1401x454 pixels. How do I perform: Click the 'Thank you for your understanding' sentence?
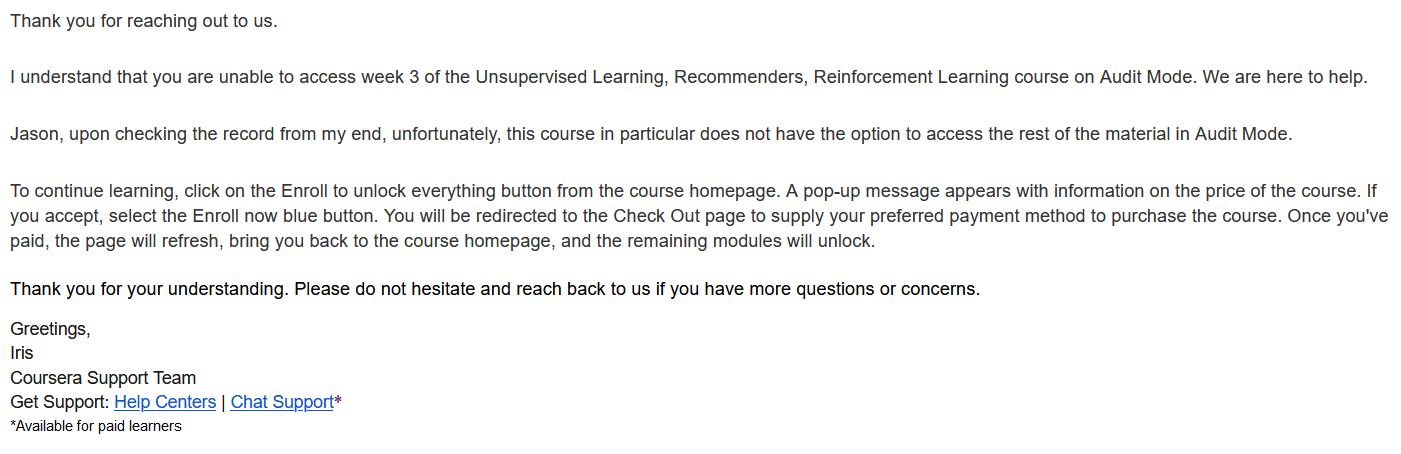[x=150, y=289]
